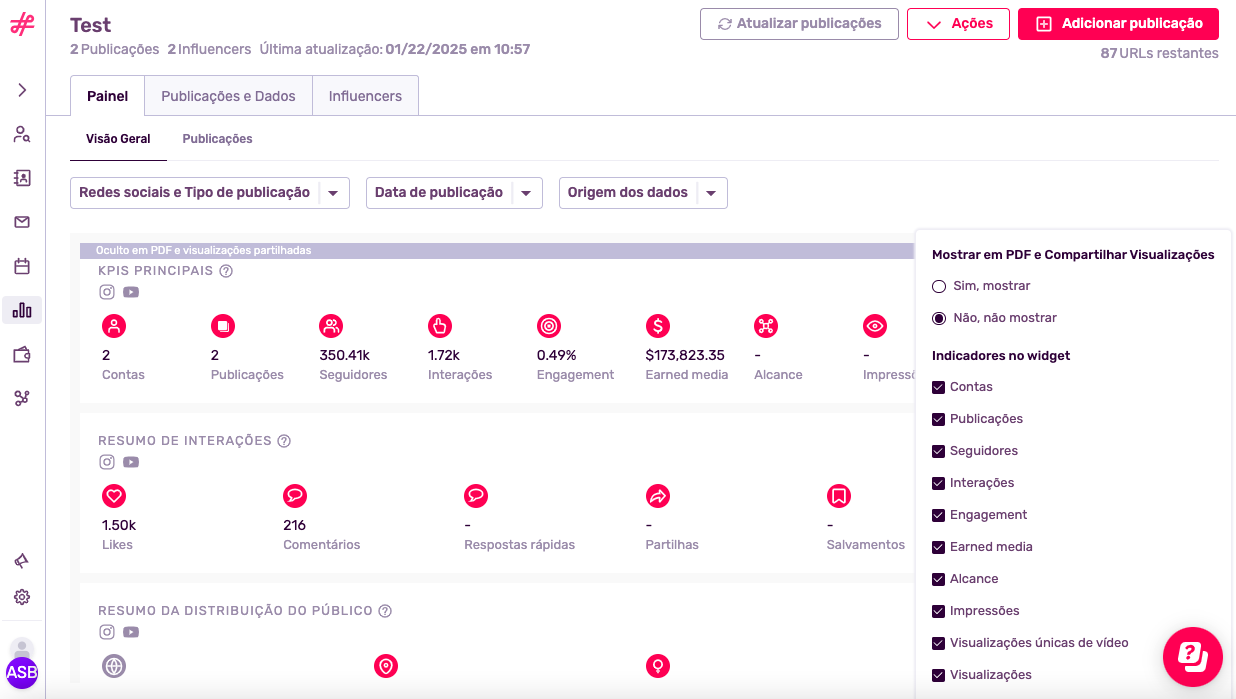Open the mail envelope sidebar icon

click(x=22, y=222)
